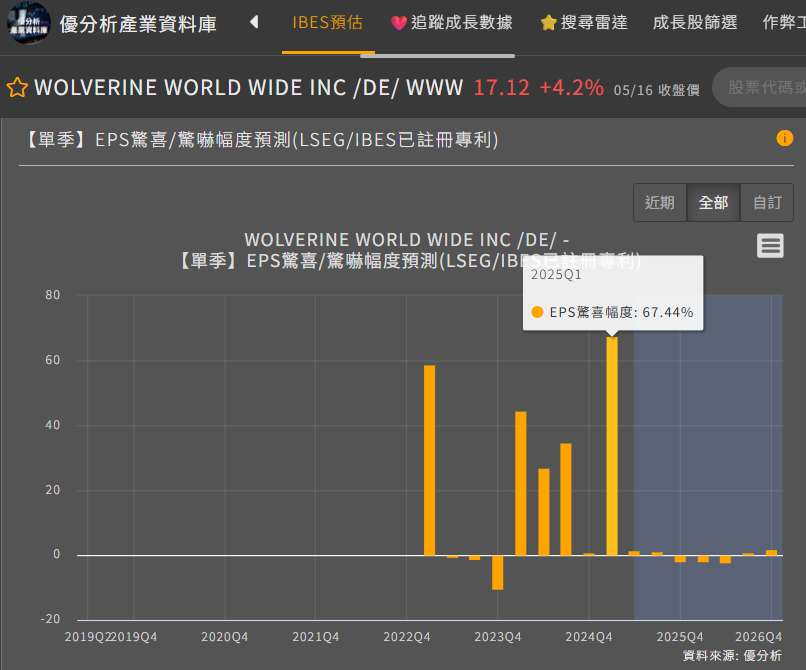Select the 全部 time range button
The width and height of the screenshot is (806, 670).
[x=713, y=203]
